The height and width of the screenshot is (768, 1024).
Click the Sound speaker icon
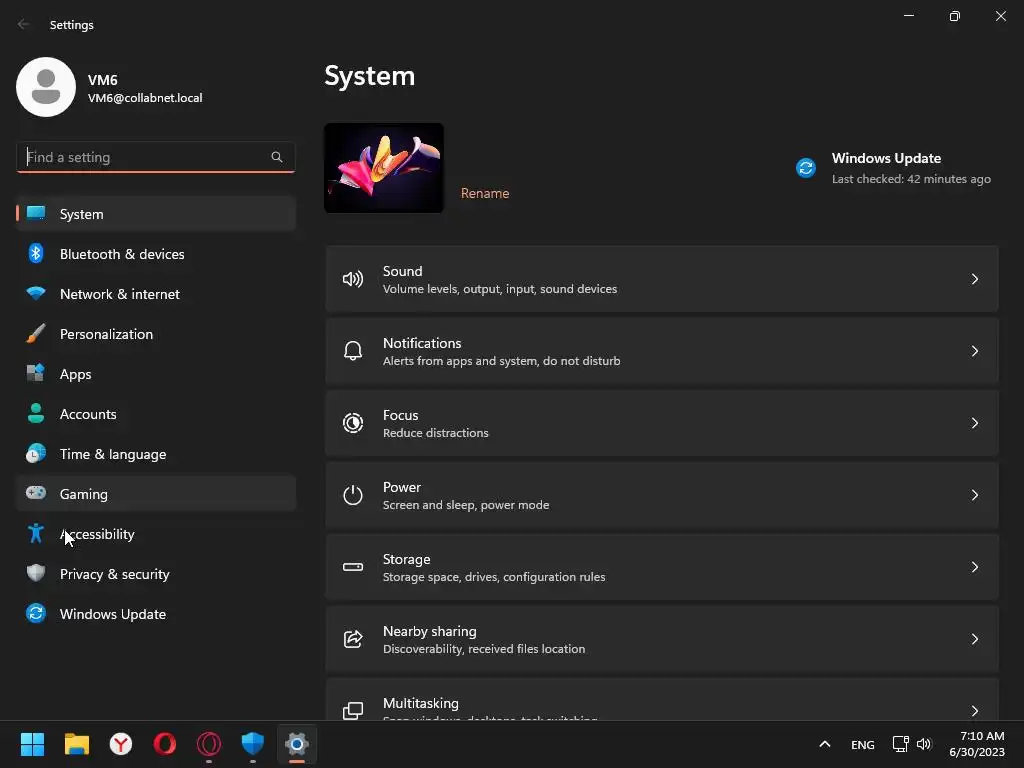point(353,280)
